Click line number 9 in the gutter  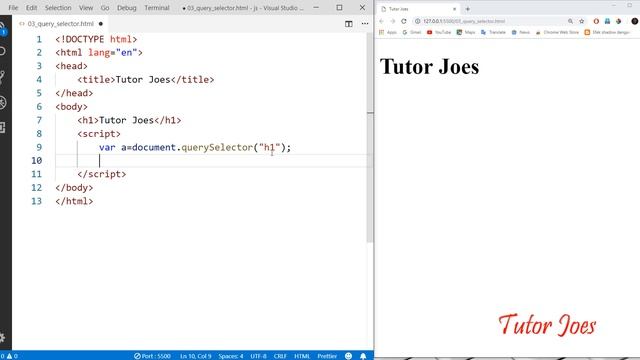coord(39,147)
